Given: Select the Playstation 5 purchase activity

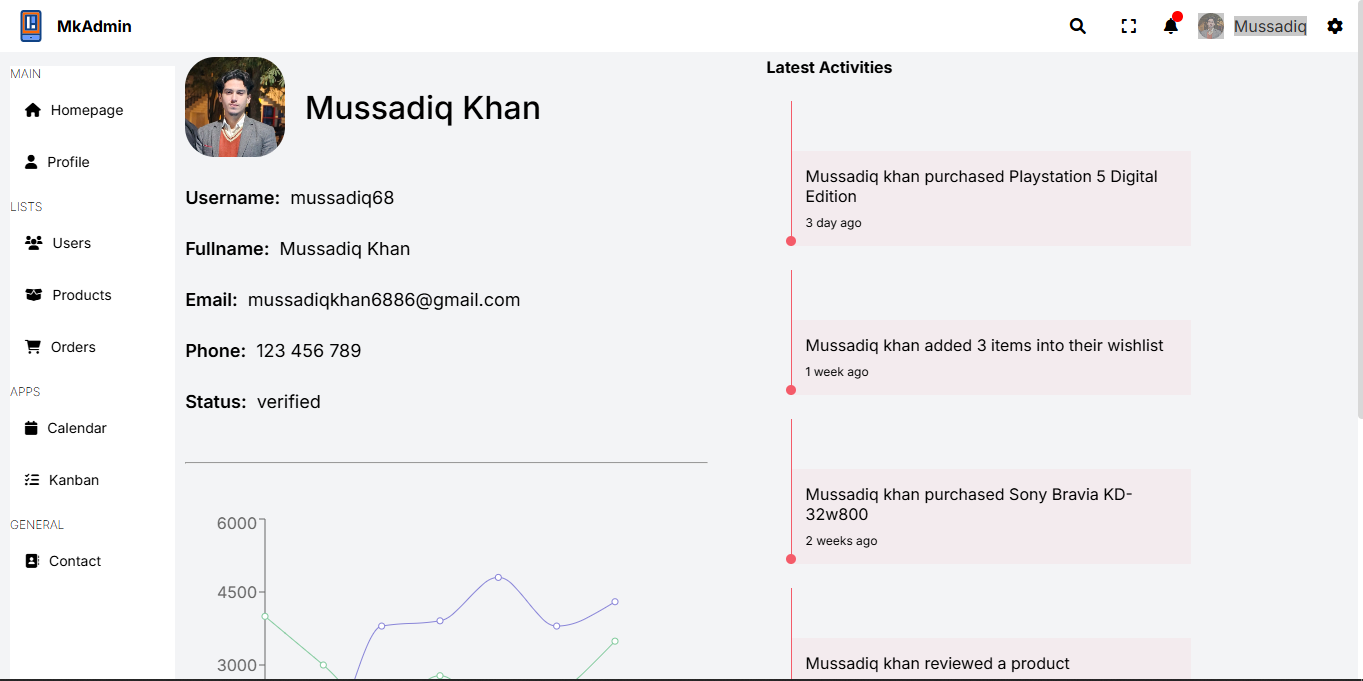Looking at the screenshot, I should point(991,198).
